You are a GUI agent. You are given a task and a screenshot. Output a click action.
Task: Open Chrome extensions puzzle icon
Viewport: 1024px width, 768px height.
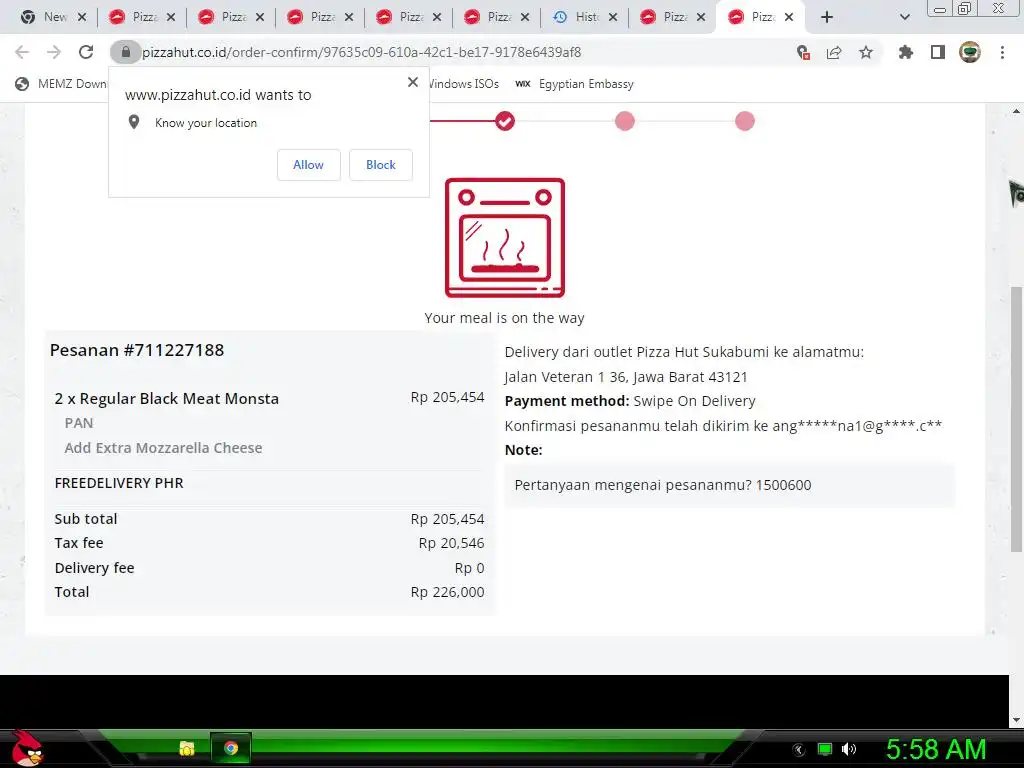tap(906, 52)
